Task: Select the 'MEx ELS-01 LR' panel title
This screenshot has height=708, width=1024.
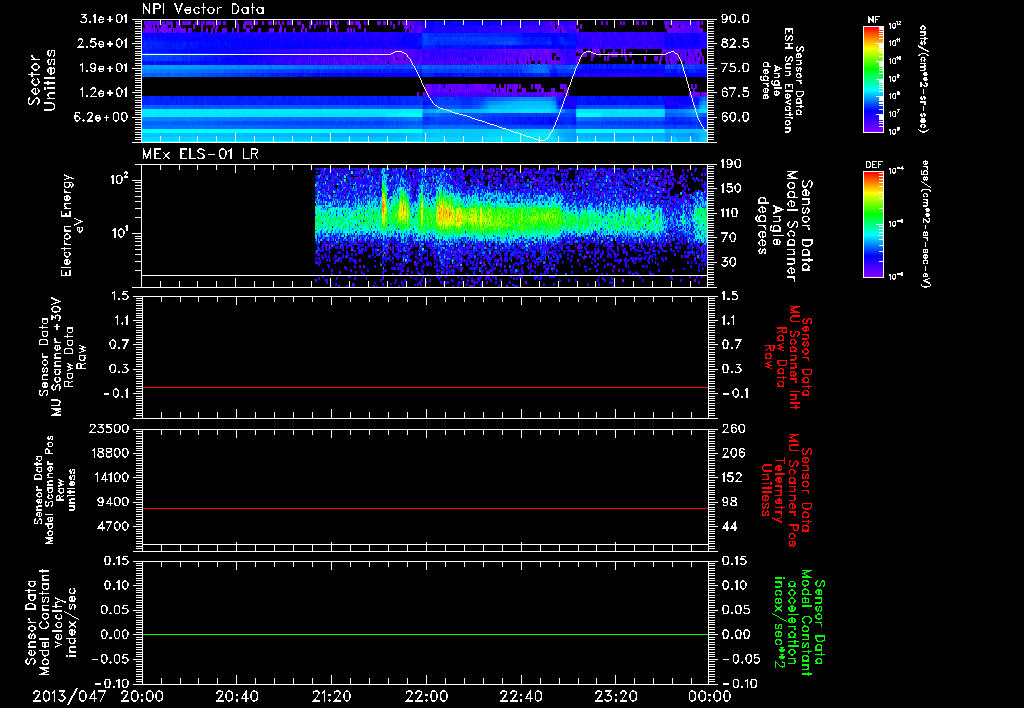Action: (200, 154)
